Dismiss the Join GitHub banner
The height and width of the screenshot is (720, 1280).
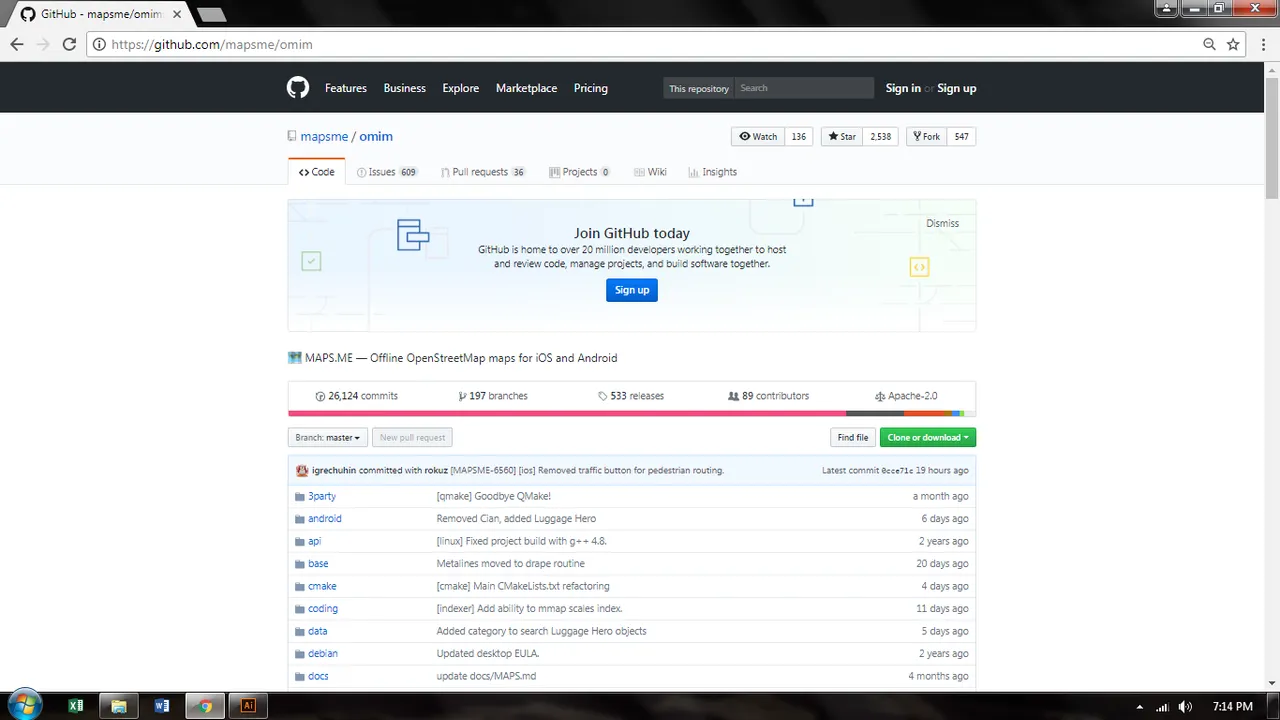coord(943,223)
